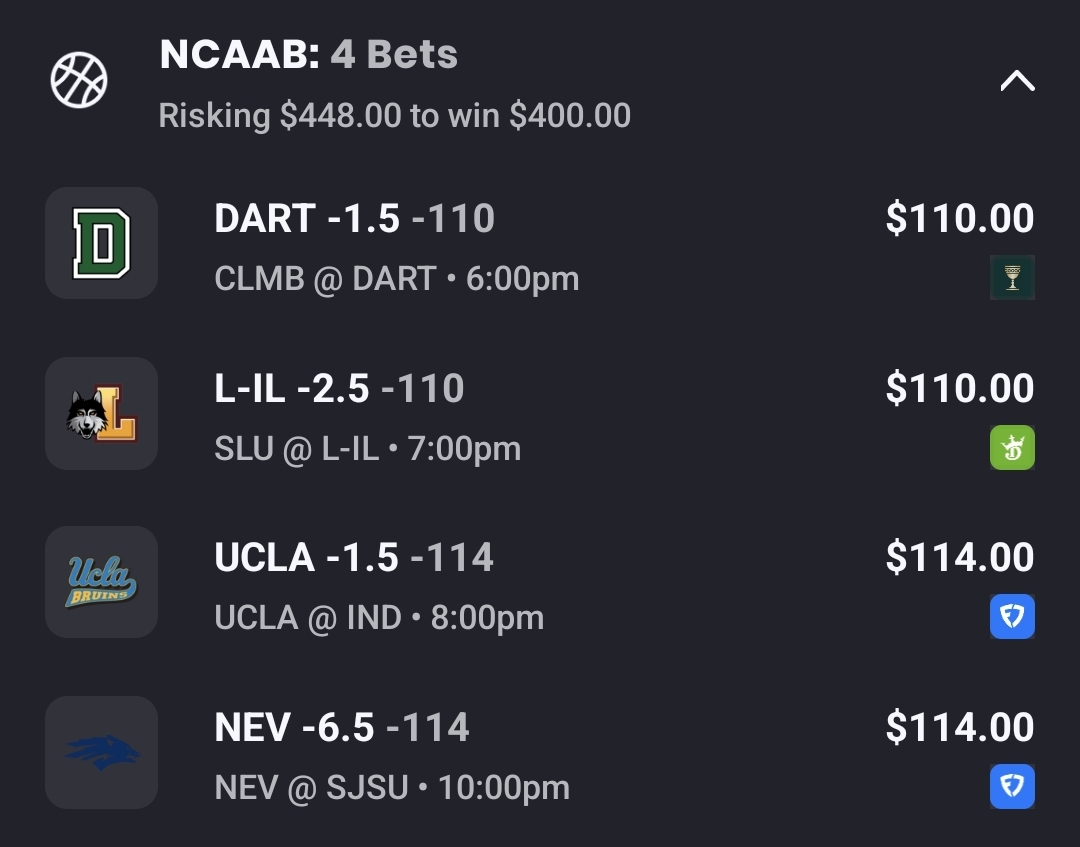
Task: Click the basketball sport icon
Action: [x=79, y=81]
